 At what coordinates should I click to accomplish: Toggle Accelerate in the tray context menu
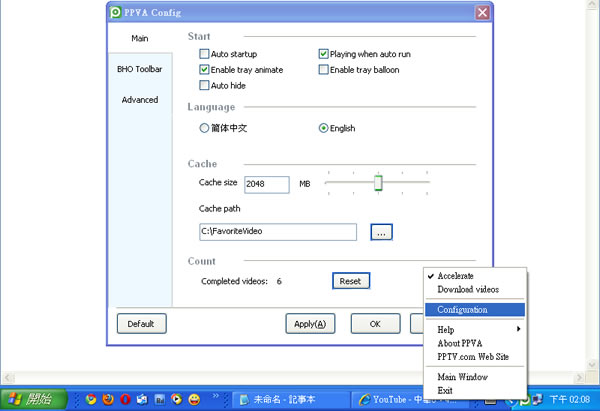[474, 276]
